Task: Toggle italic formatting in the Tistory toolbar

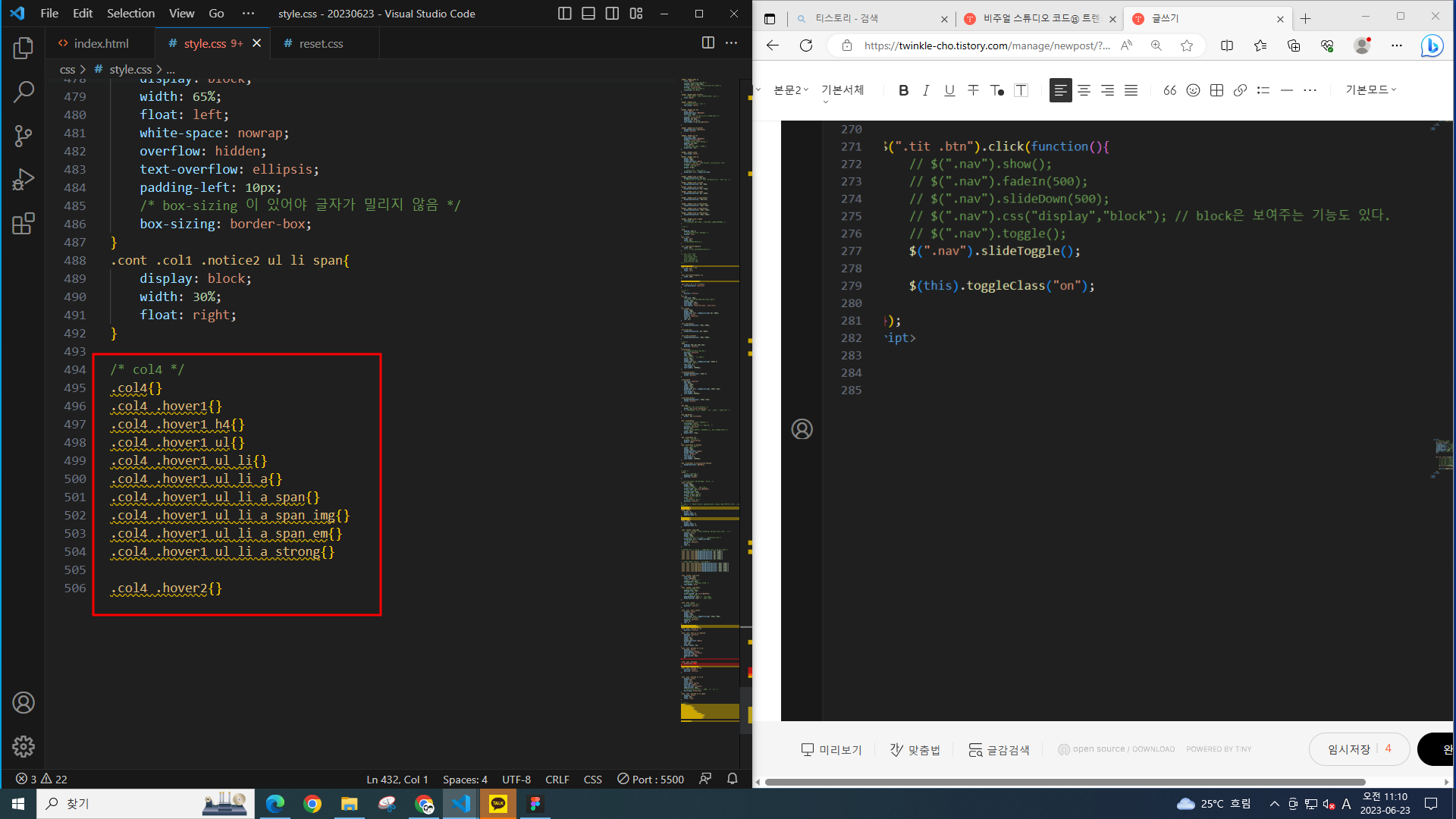Action: [x=926, y=90]
